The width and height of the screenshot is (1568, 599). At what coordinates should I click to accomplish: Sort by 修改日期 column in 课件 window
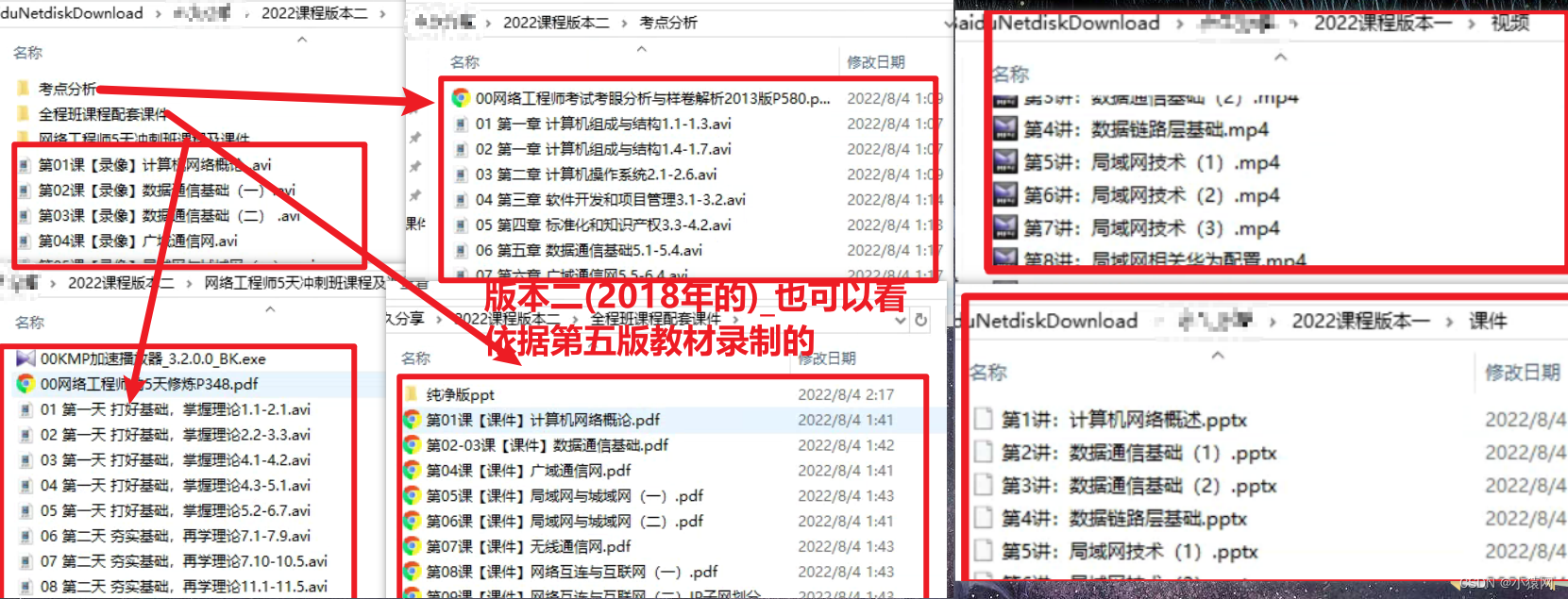tap(1523, 373)
